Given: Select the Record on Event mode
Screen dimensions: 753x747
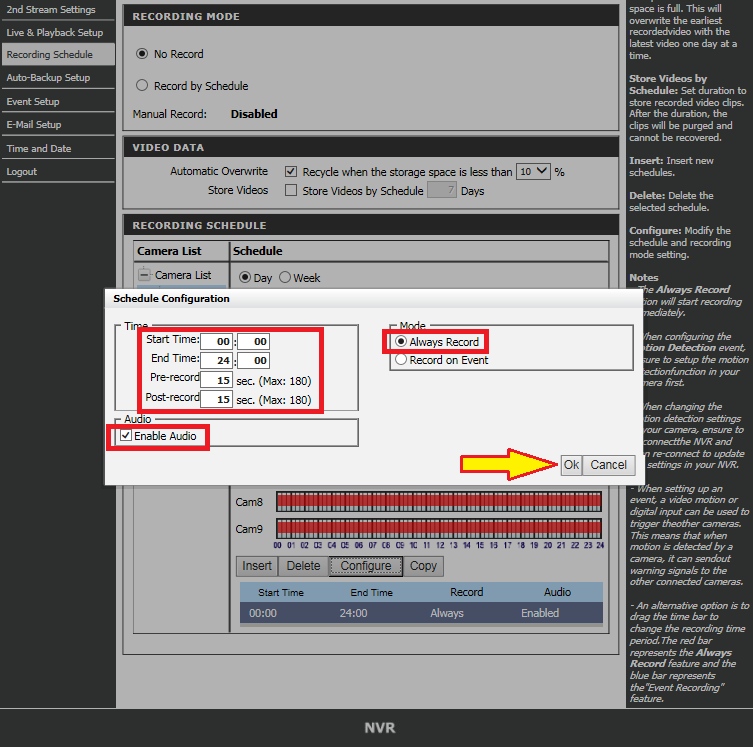Looking at the screenshot, I should coord(402,360).
